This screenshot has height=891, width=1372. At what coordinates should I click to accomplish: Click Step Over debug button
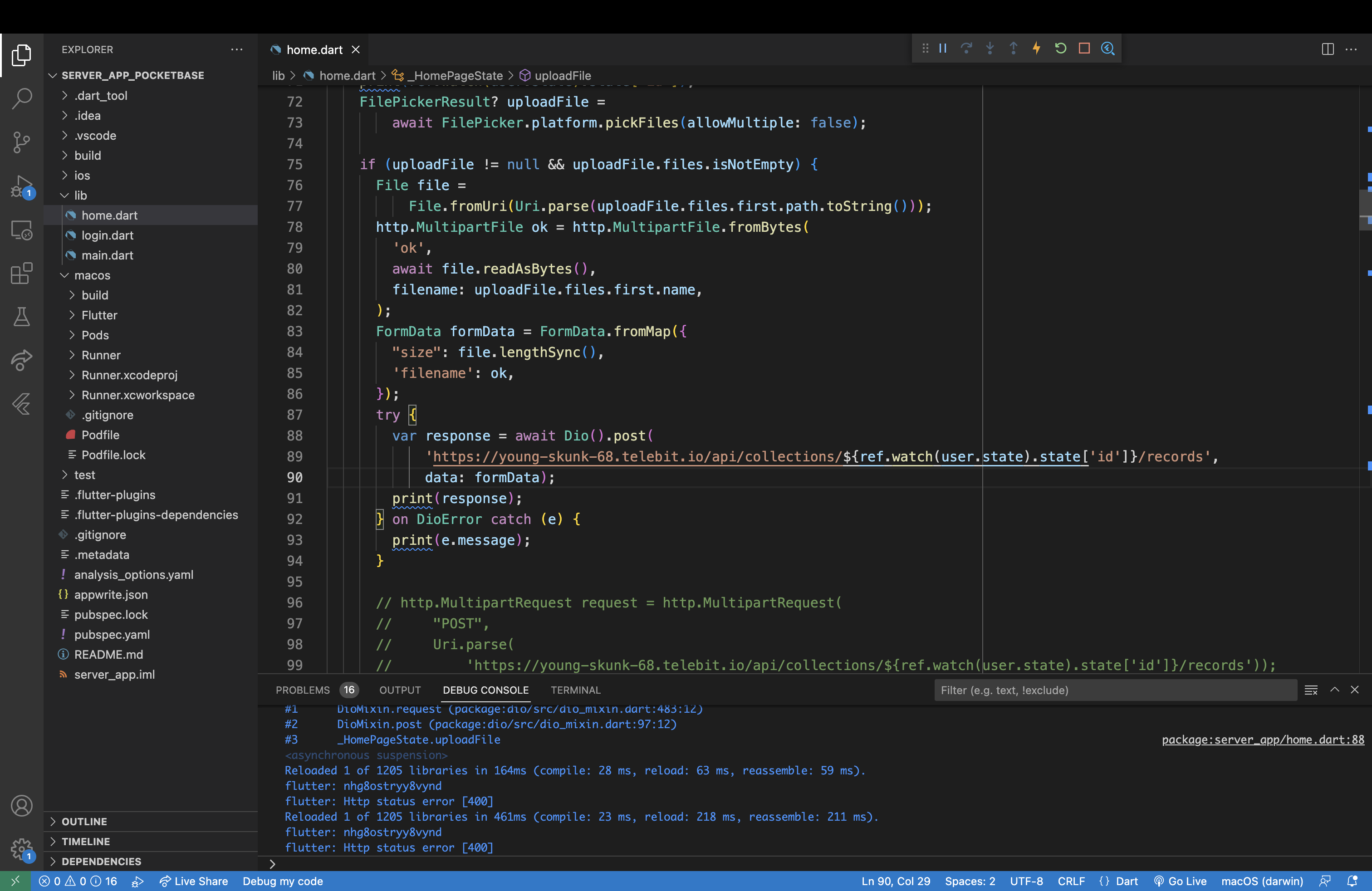point(967,49)
